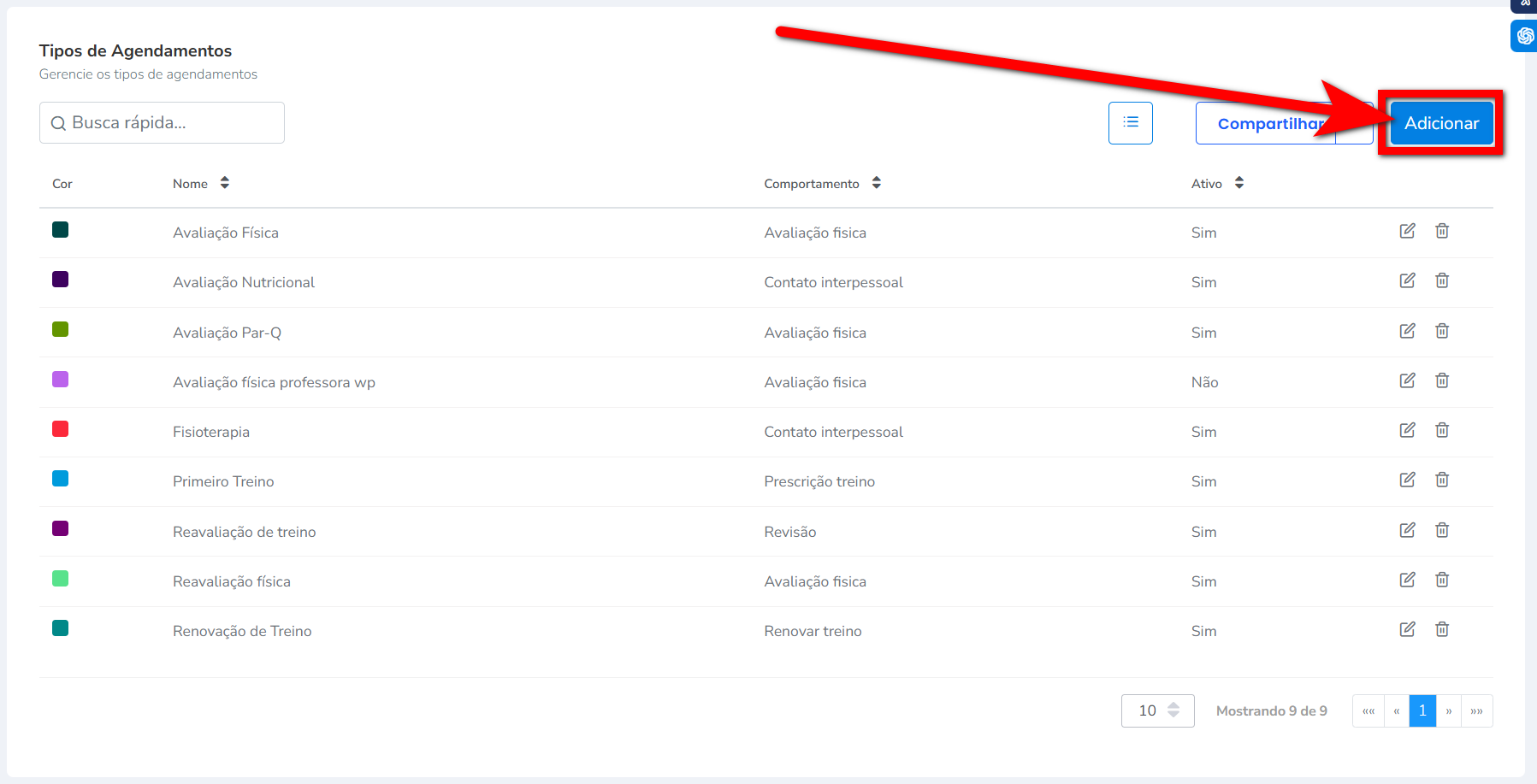1537x784 pixels.
Task: Delete the Primeiro Treino row
Action: (x=1442, y=480)
